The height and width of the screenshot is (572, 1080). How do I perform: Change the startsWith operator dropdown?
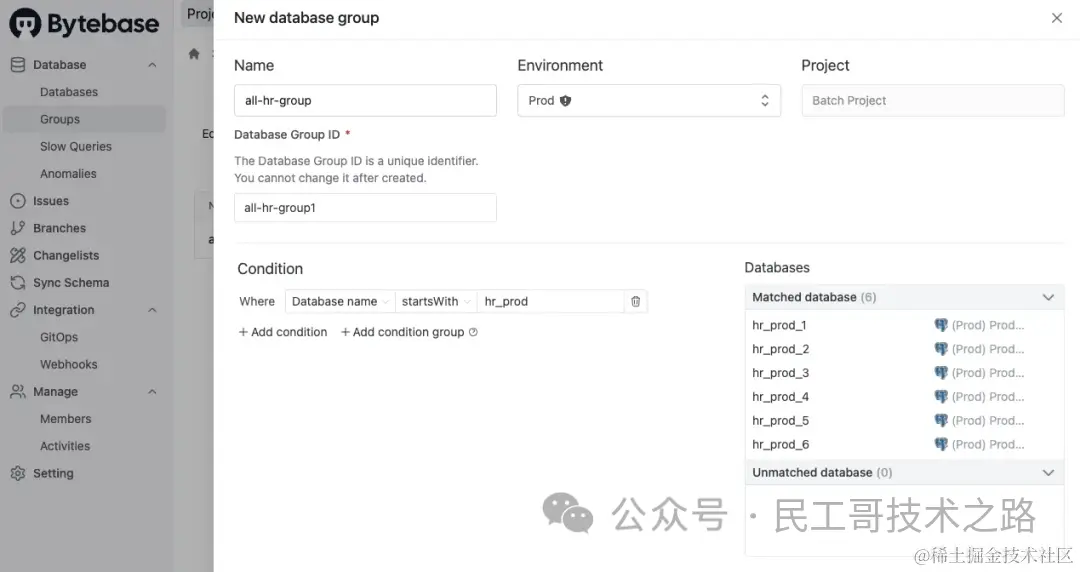pyautogui.click(x=435, y=301)
